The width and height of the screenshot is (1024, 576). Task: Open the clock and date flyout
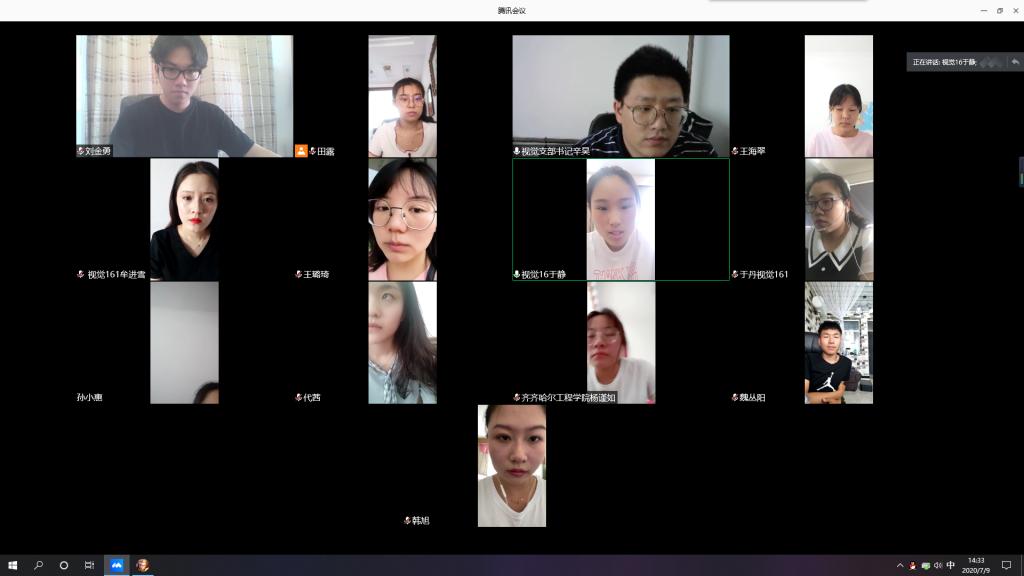point(975,565)
